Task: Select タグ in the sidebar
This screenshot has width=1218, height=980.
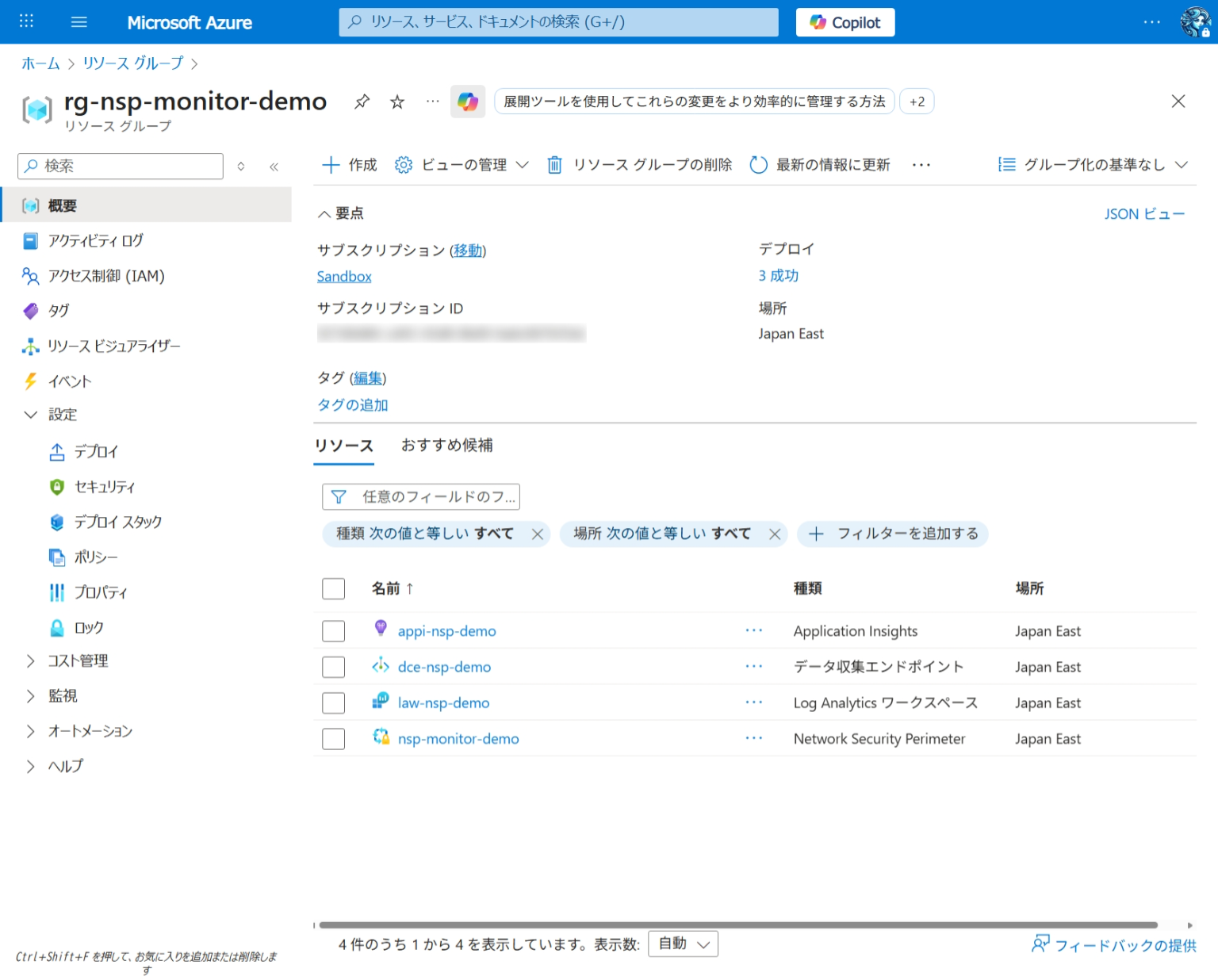Action: pyautogui.click(x=58, y=311)
